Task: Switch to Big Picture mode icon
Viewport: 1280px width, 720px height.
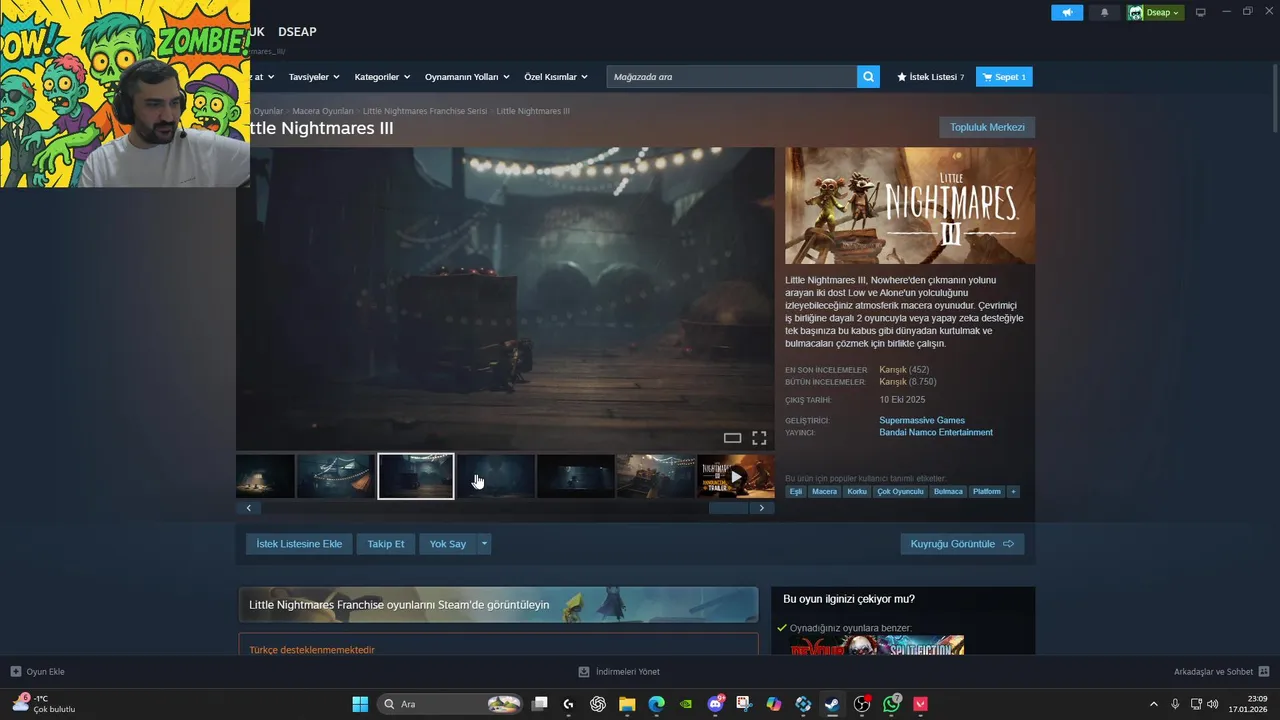Action: click(1201, 12)
